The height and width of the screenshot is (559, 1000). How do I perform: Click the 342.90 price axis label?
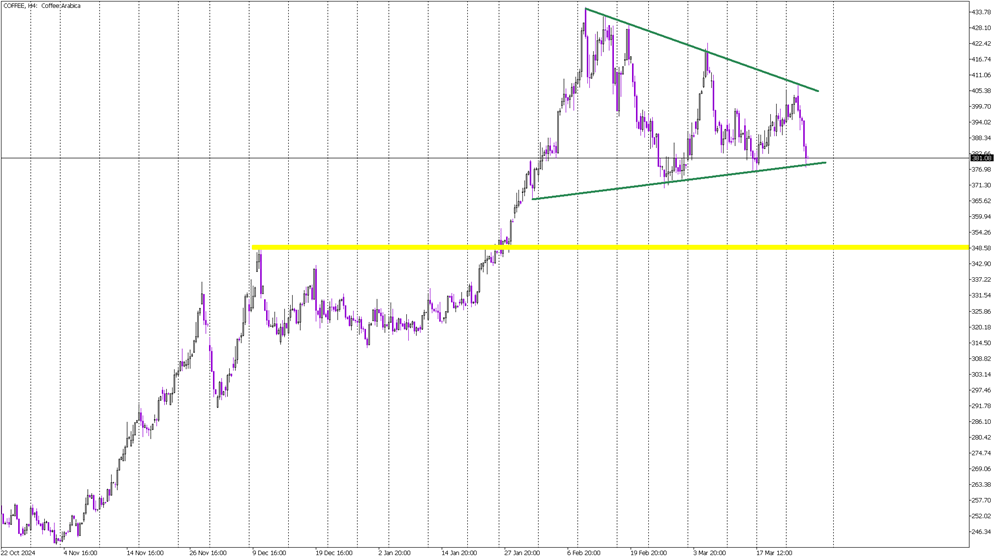pos(982,264)
